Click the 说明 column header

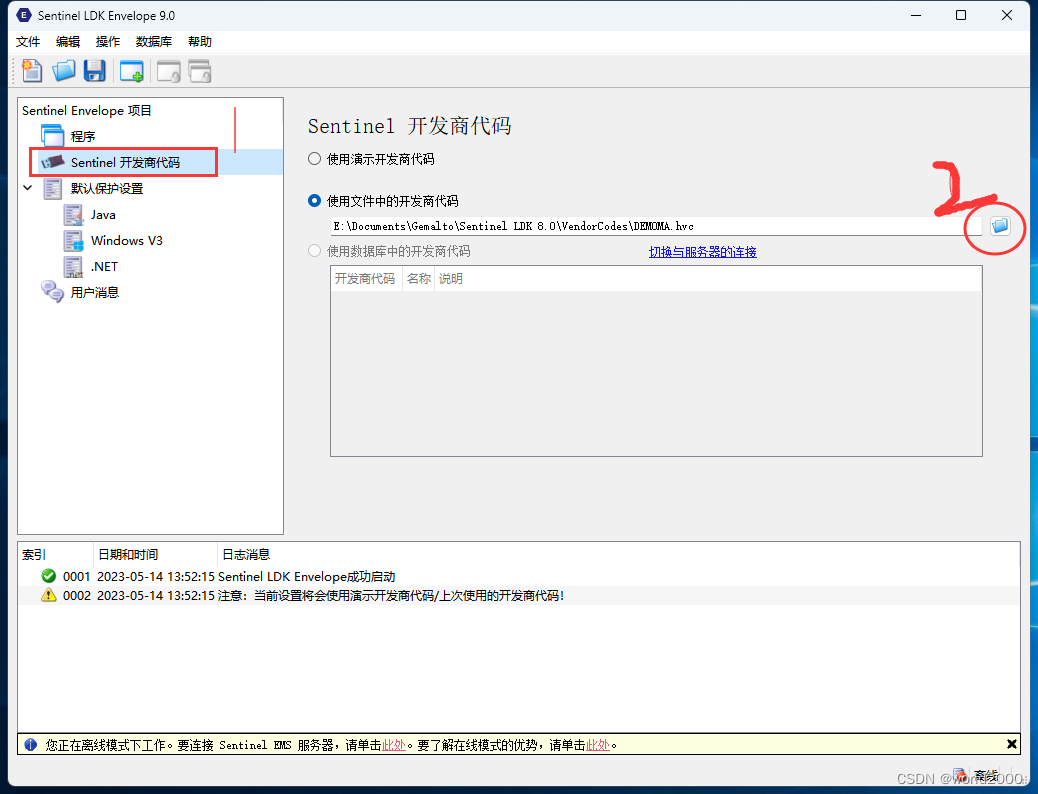pyautogui.click(x=451, y=279)
